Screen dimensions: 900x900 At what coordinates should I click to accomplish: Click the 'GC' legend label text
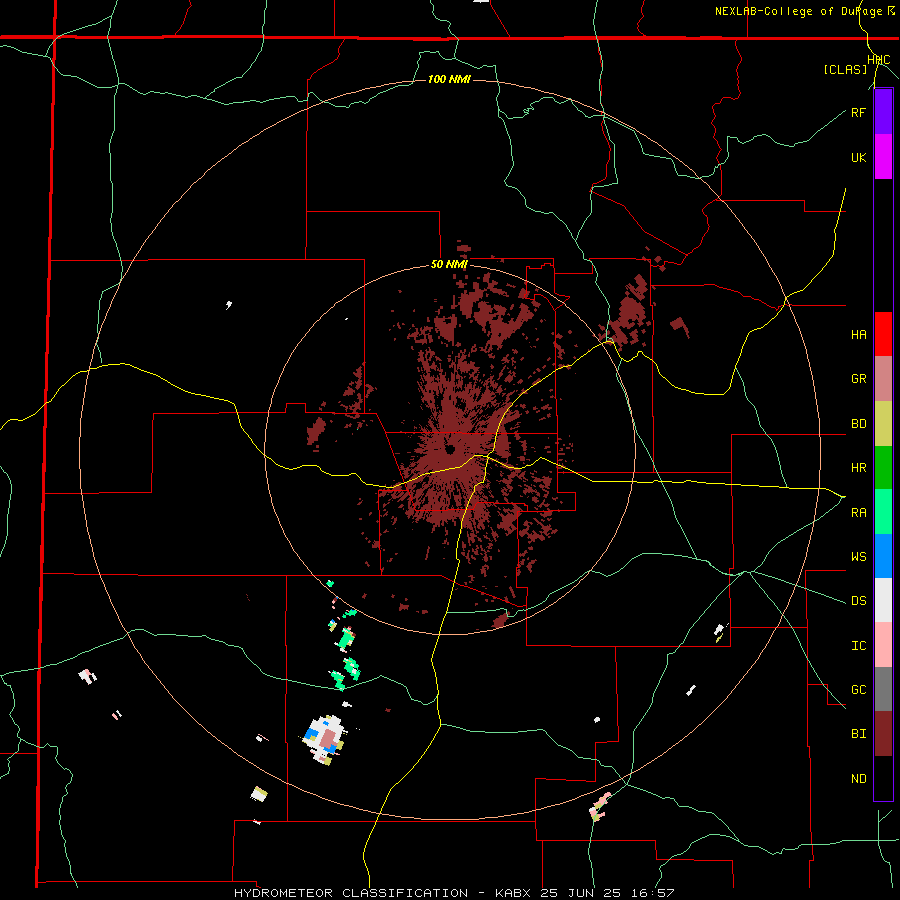858,690
